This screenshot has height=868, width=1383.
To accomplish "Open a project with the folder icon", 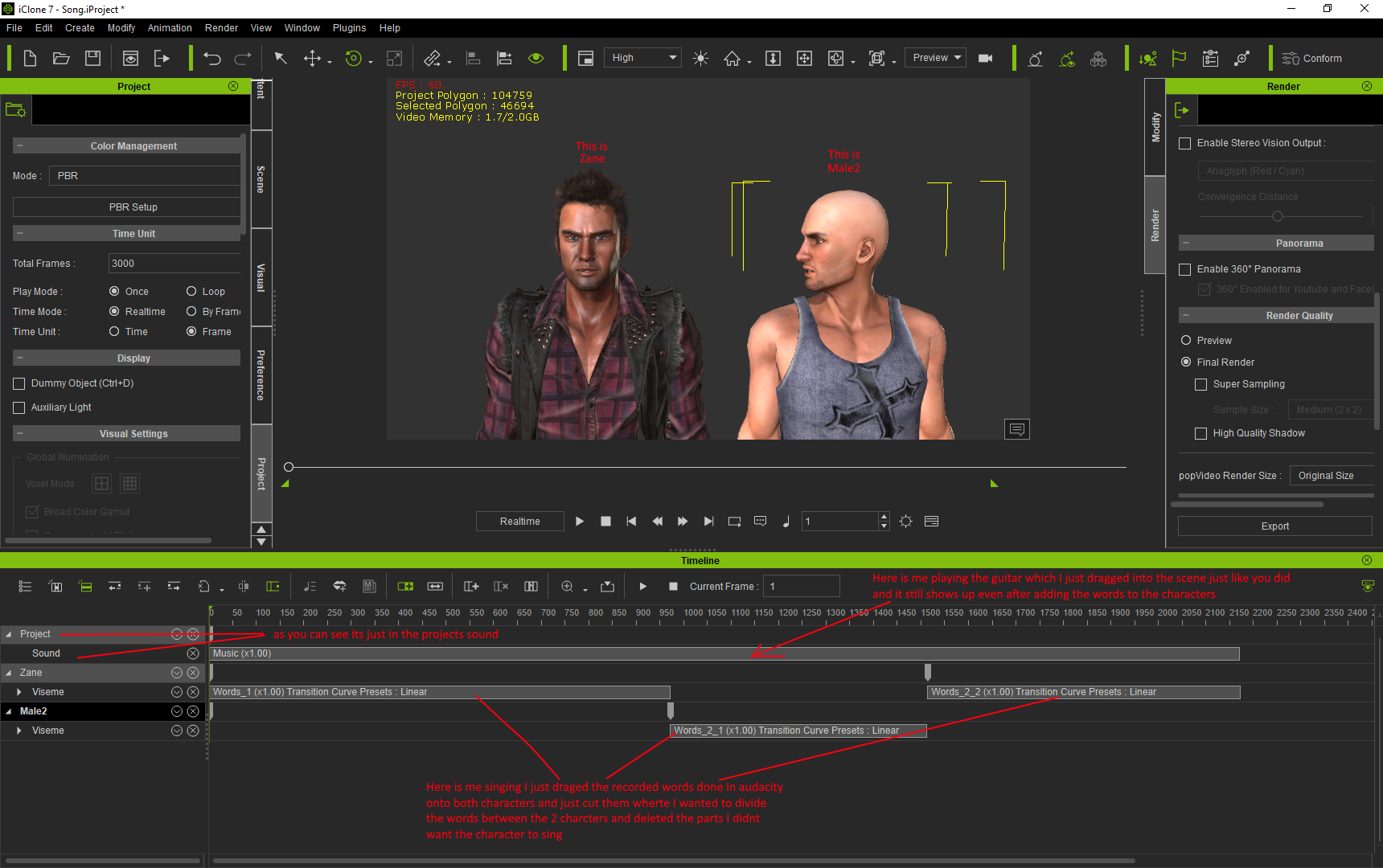I will pos(61,58).
